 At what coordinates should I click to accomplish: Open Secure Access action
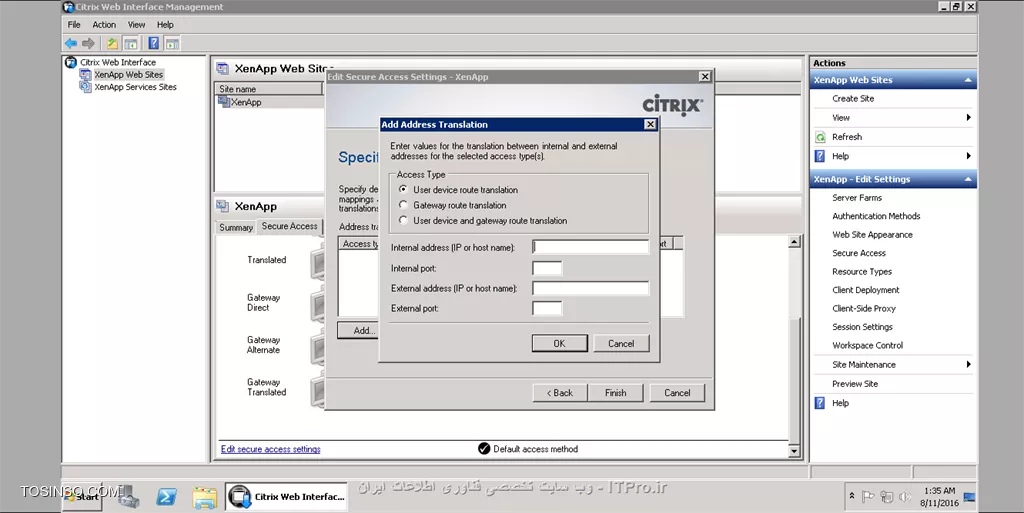point(859,253)
